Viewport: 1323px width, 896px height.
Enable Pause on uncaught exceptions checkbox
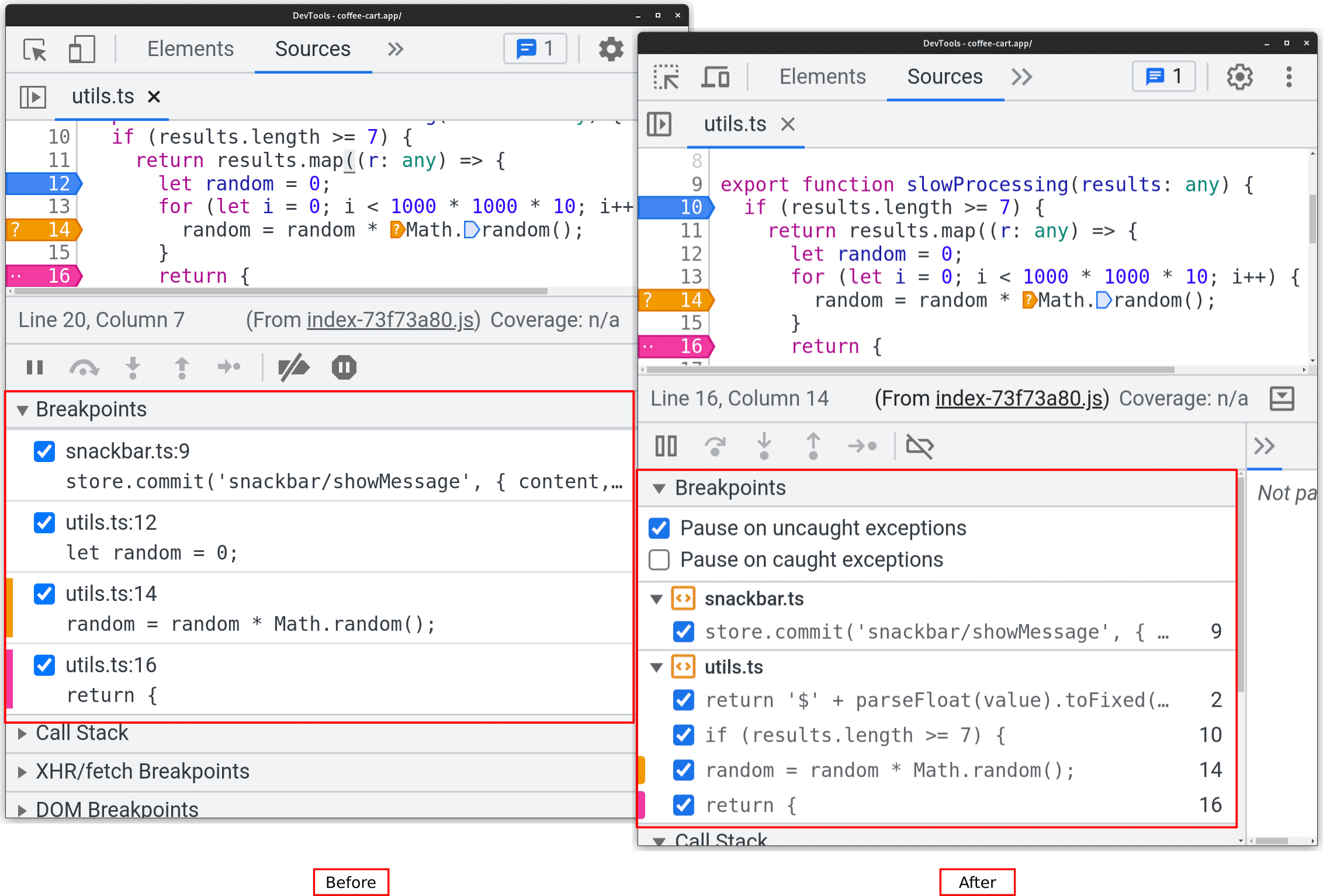pyautogui.click(x=661, y=527)
